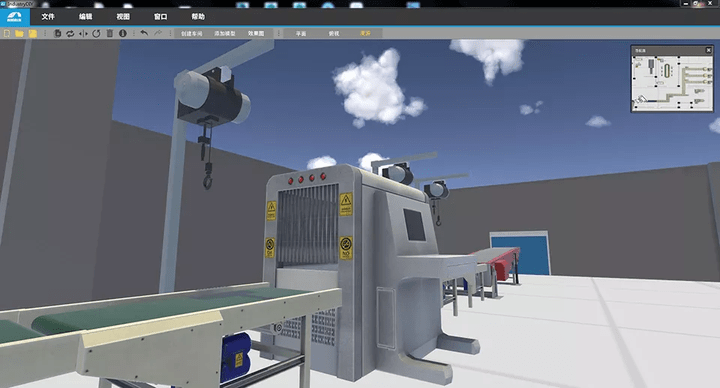
Task: Delete selection with the trash icon
Action: 110,34
